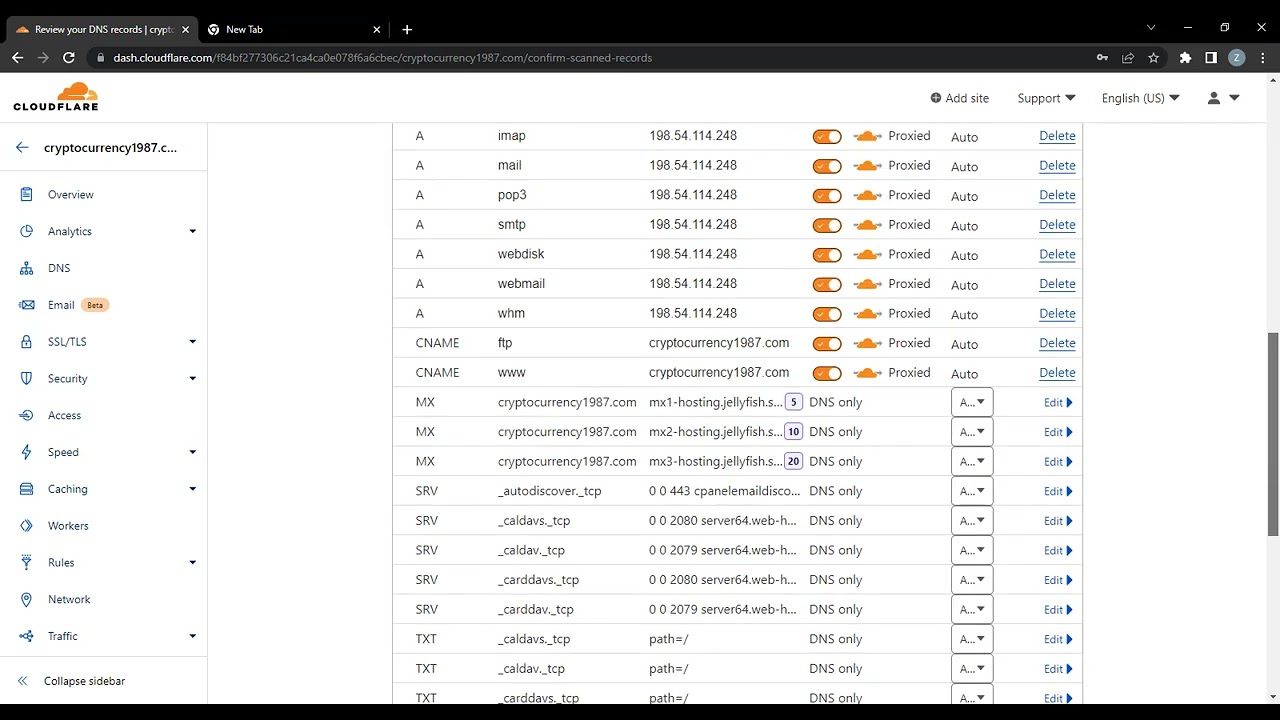1280x720 pixels.
Task: Open the English (US) language dropdown
Action: (x=1140, y=98)
